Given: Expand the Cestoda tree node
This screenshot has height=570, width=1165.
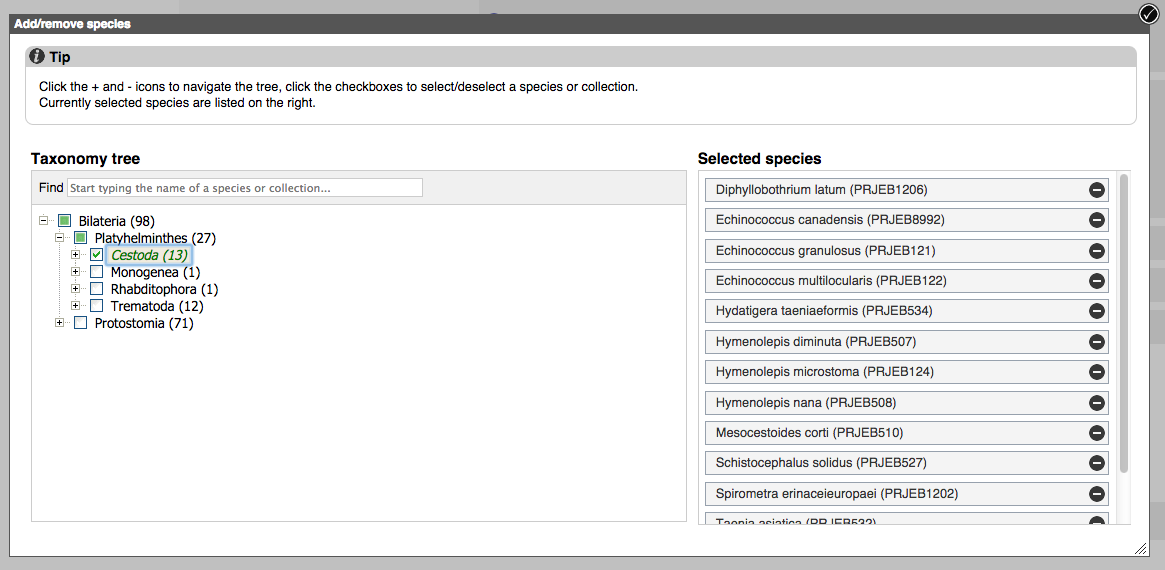Looking at the screenshot, I should [x=76, y=255].
